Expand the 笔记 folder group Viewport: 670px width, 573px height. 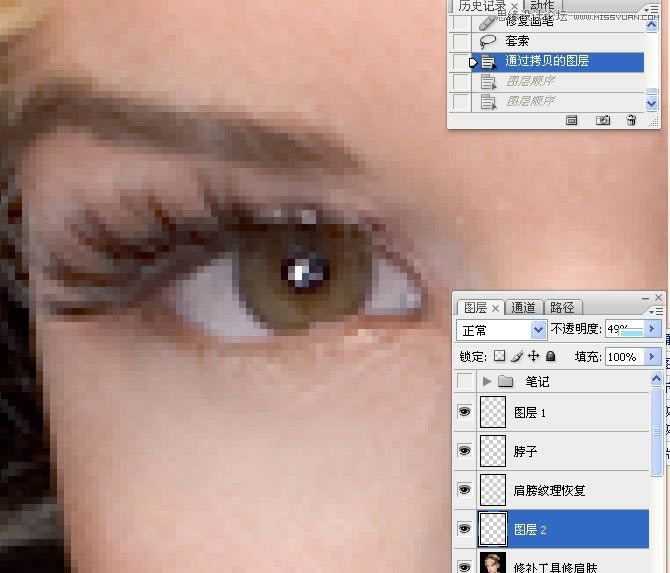[487, 381]
